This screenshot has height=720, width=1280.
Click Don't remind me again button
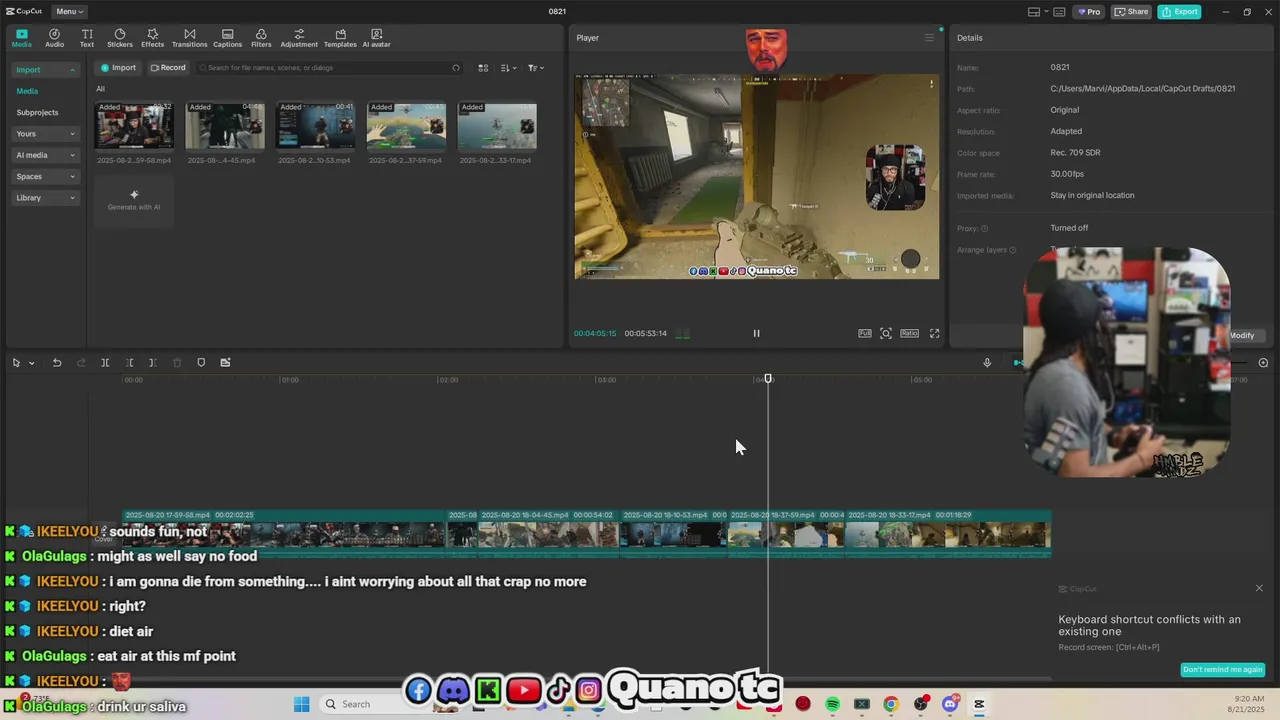pyautogui.click(x=1223, y=670)
